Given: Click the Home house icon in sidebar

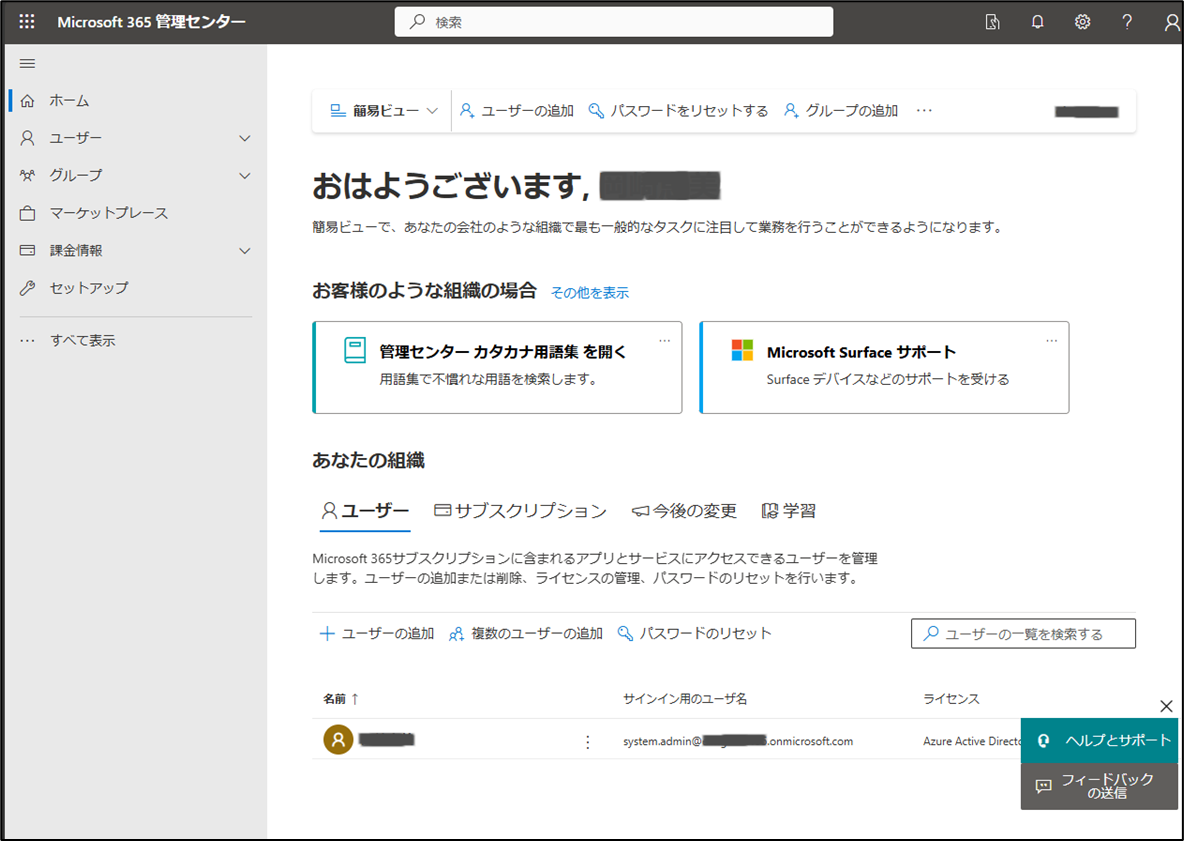Looking at the screenshot, I should coord(28,100).
